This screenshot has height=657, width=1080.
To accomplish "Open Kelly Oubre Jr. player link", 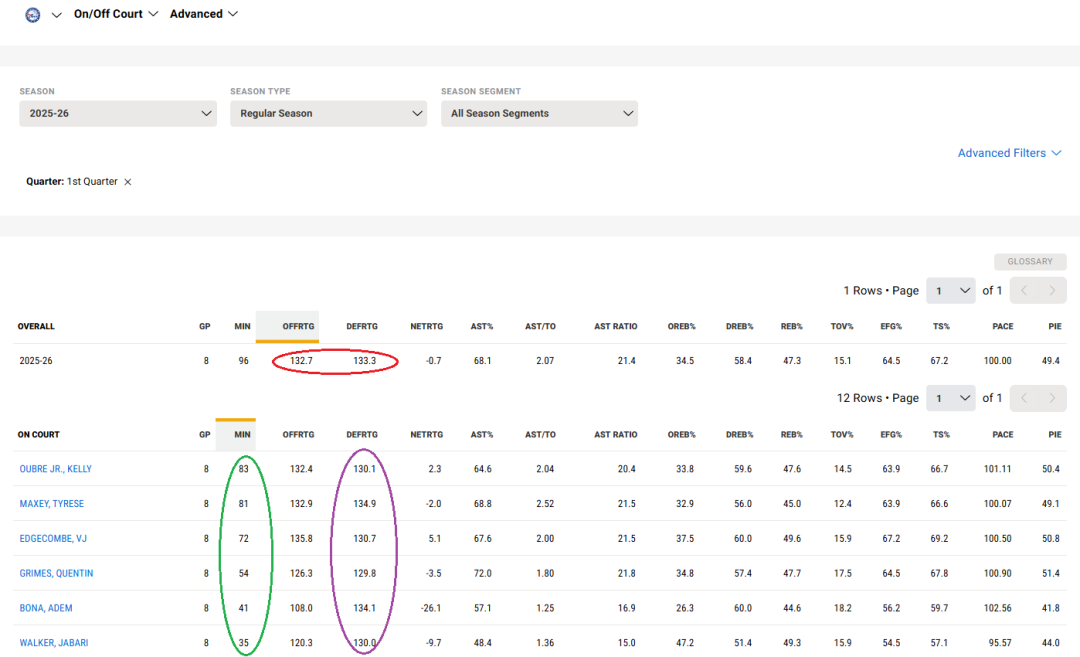I will coord(56,469).
